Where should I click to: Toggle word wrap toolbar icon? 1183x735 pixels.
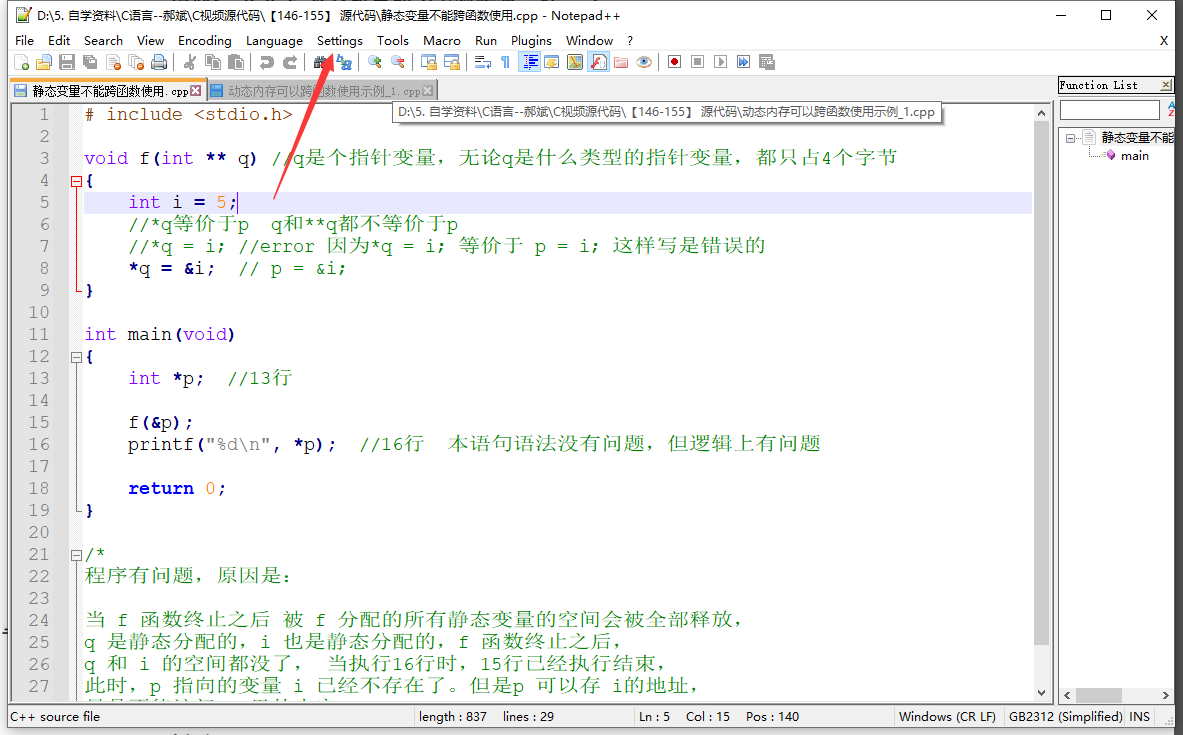483,62
